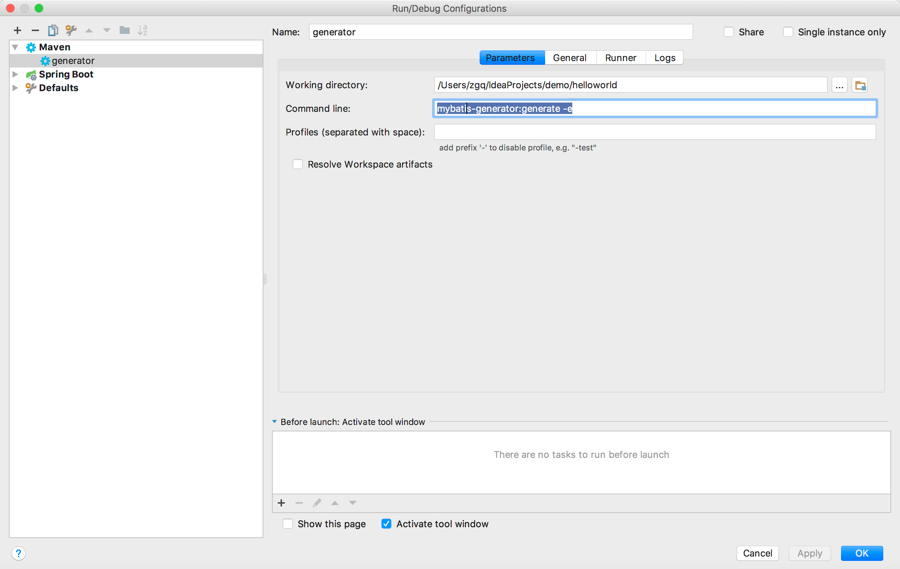Collapse the Before launch section

275,422
